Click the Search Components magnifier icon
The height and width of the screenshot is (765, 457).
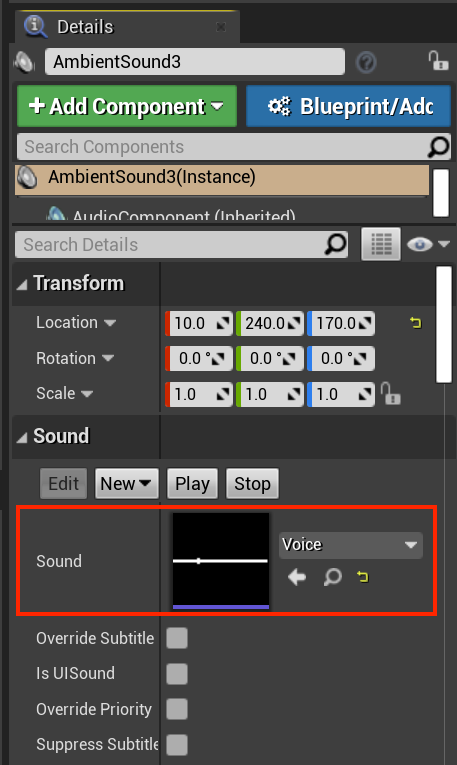(438, 147)
